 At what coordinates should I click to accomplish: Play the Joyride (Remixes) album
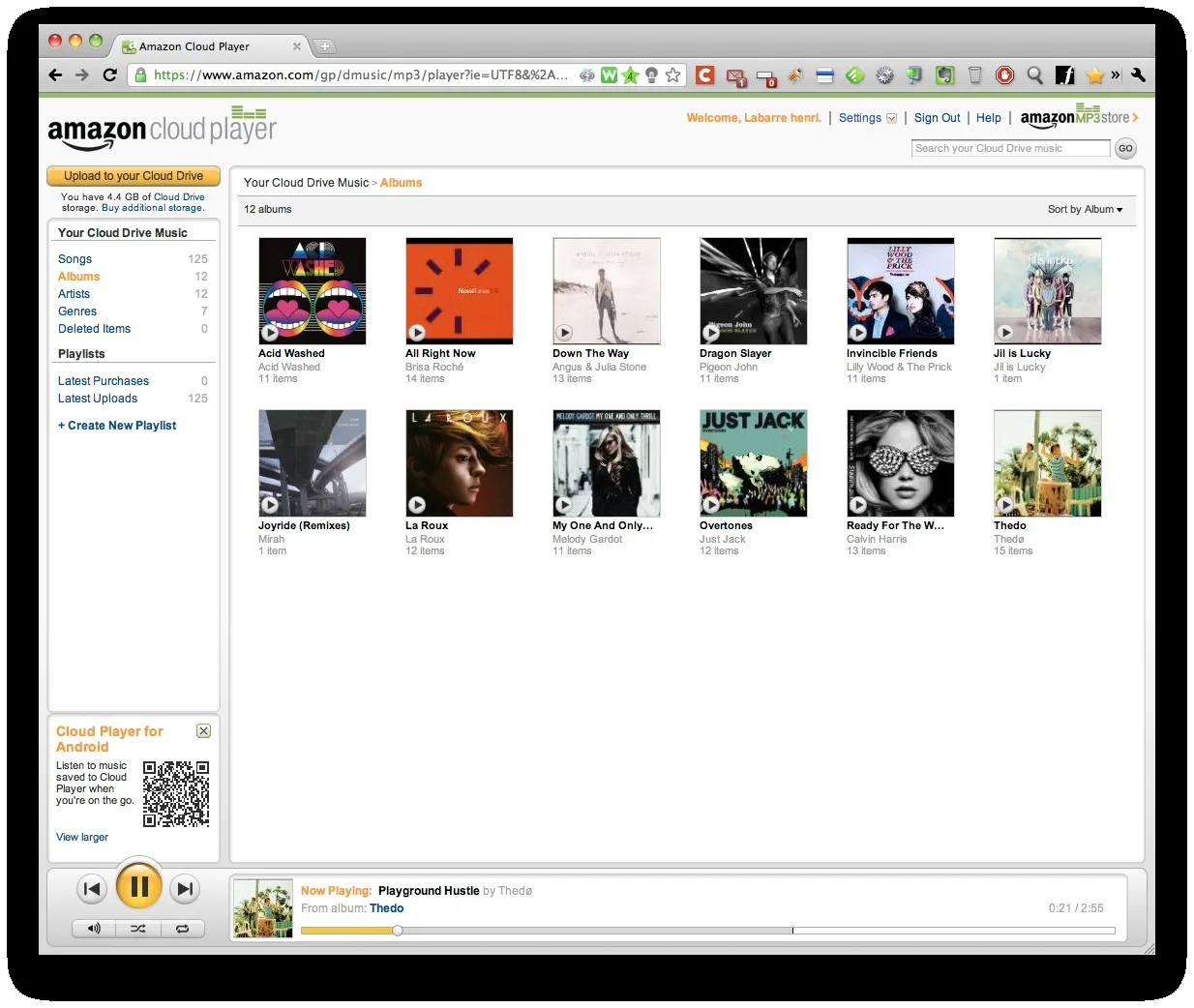(269, 505)
